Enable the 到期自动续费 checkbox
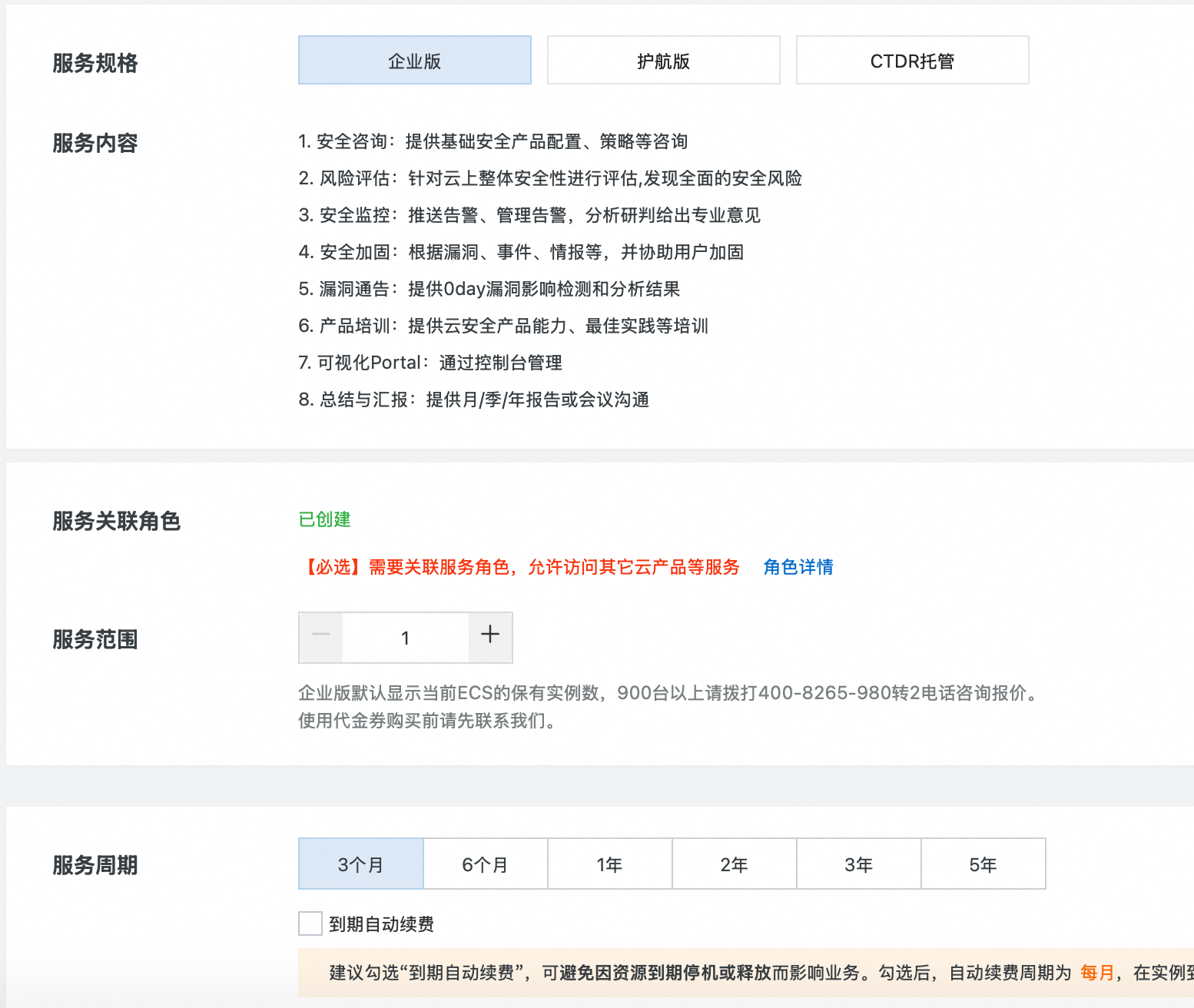The width and height of the screenshot is (1194, 1008). (310, 923)
